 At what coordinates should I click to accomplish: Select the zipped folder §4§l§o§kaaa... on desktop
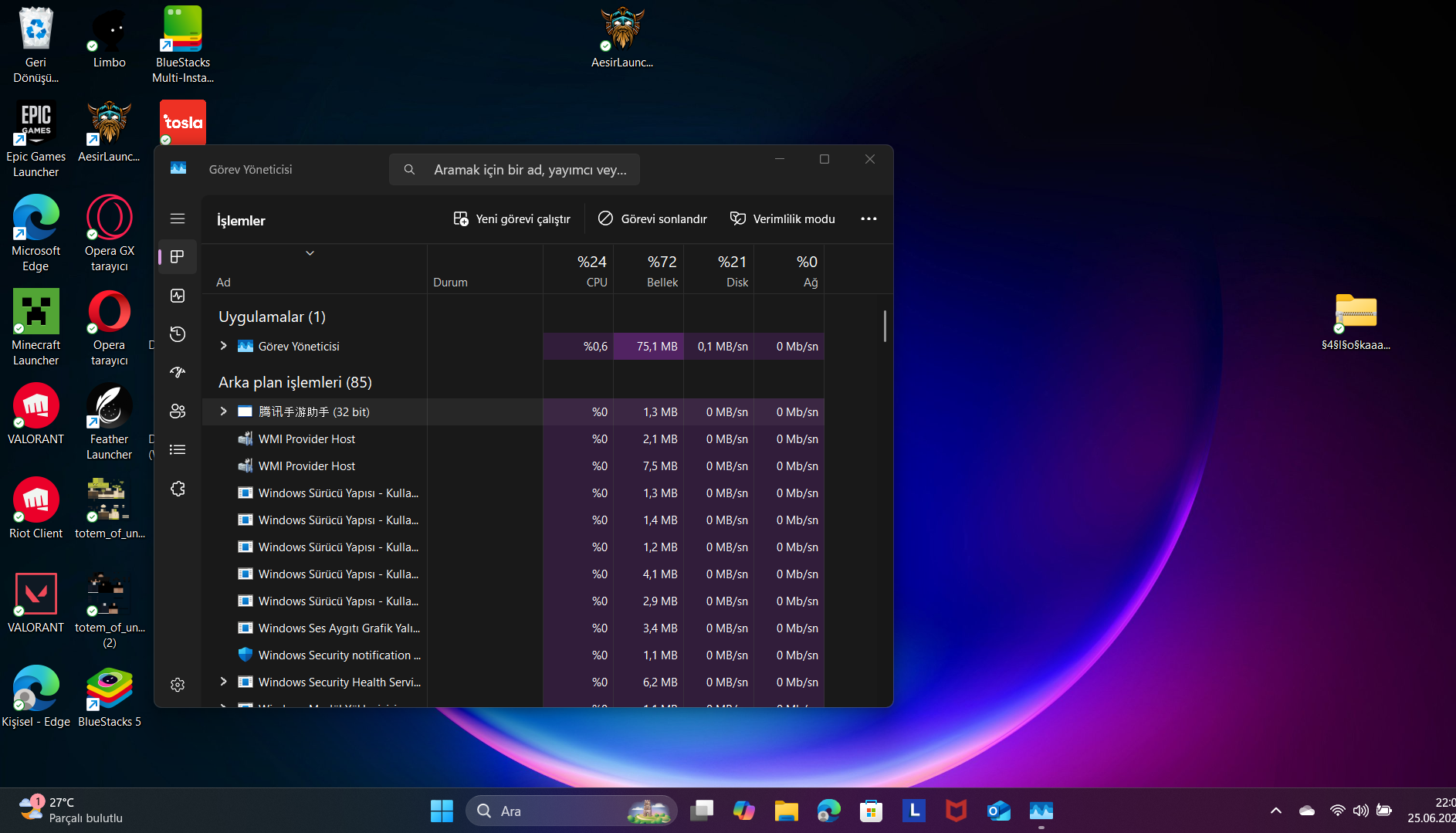pos(1356,321)
